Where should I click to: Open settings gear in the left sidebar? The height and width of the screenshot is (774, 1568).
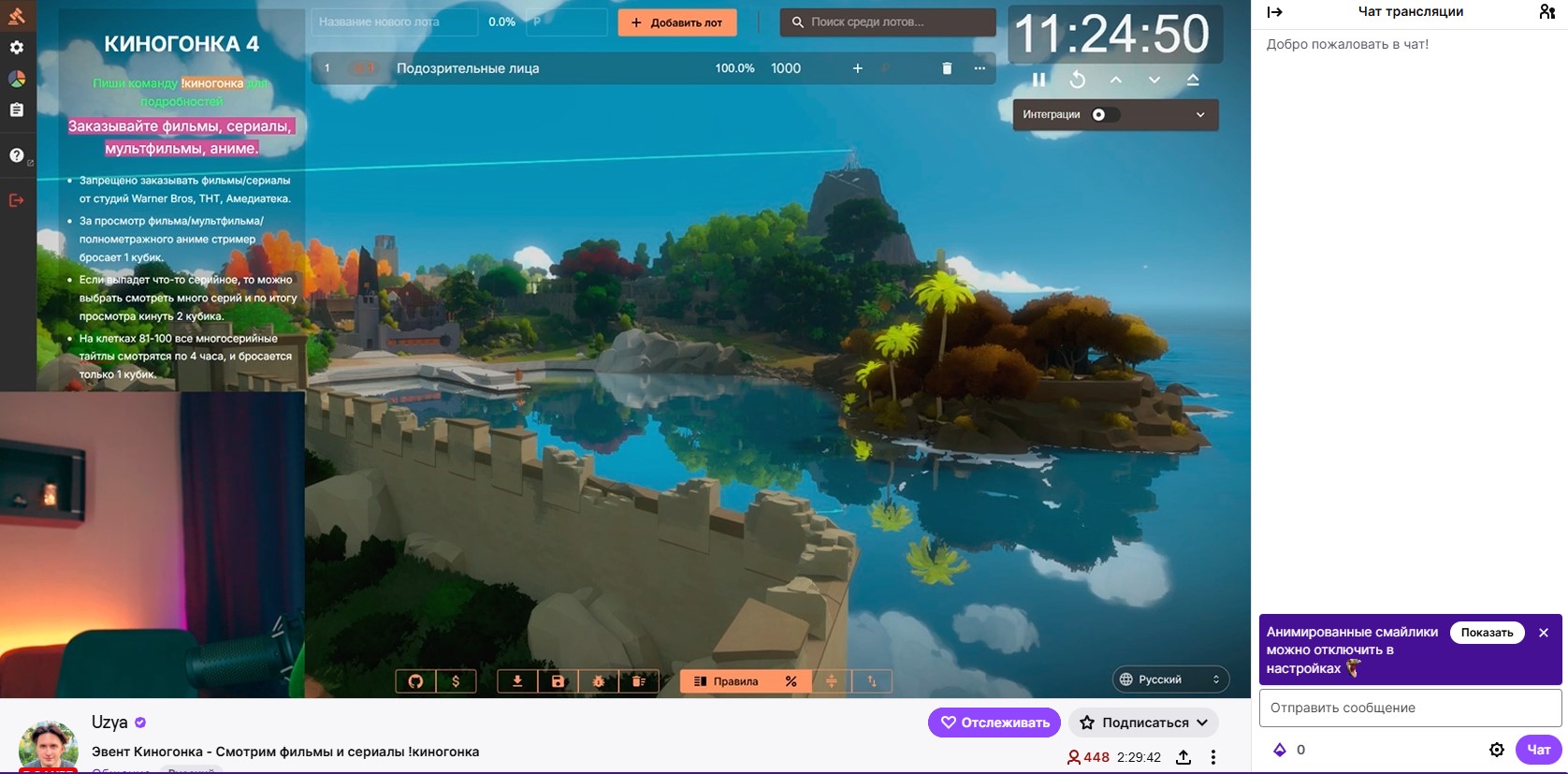17,48
